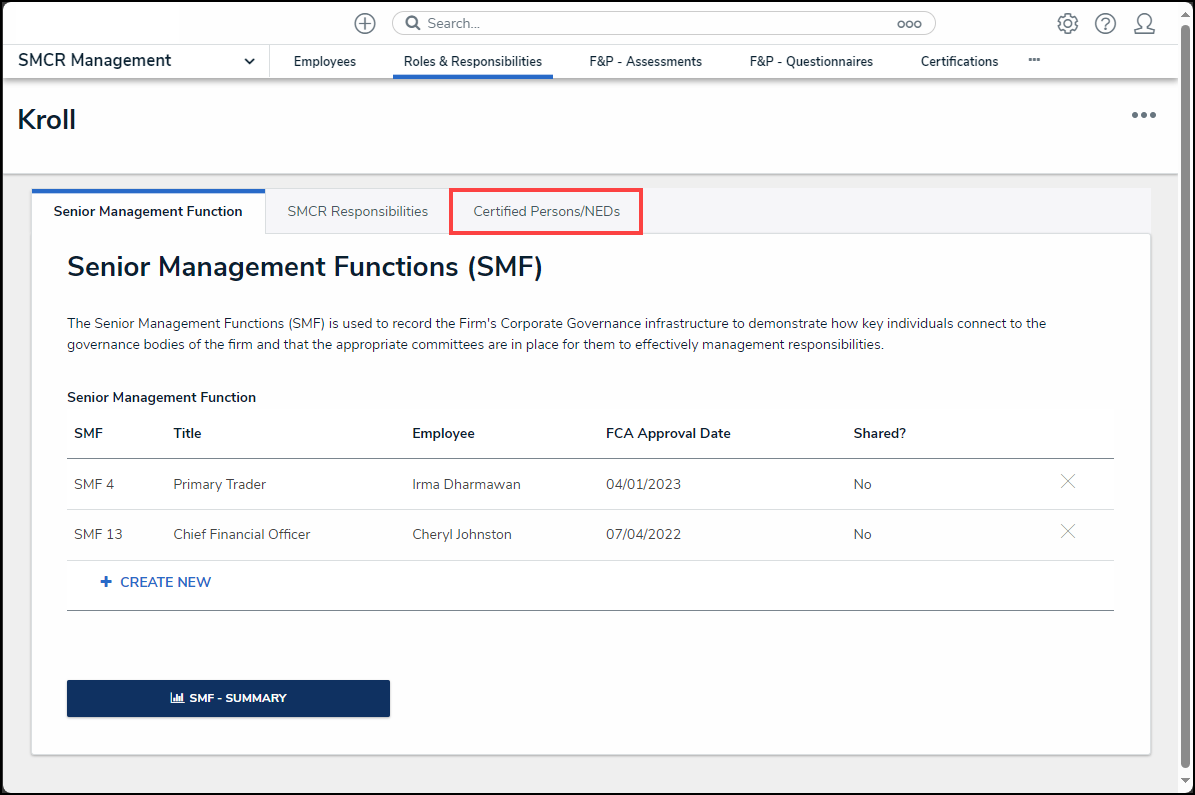Open the Kroll page more-options menu
The image size is (1195, 795).
pos(1143,116)
